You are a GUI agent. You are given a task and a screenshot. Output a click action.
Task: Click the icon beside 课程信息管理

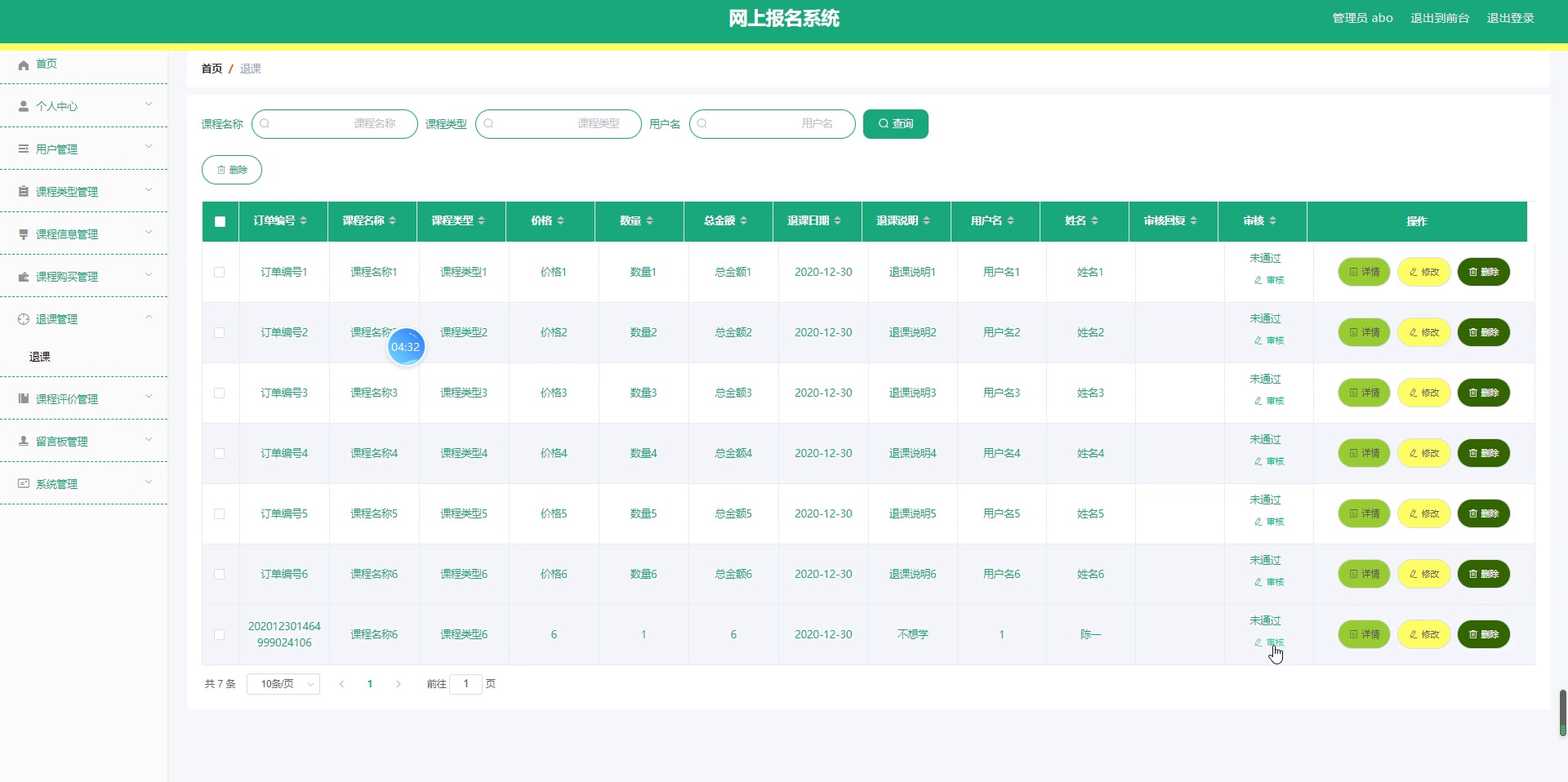click(x=24, y=233)
